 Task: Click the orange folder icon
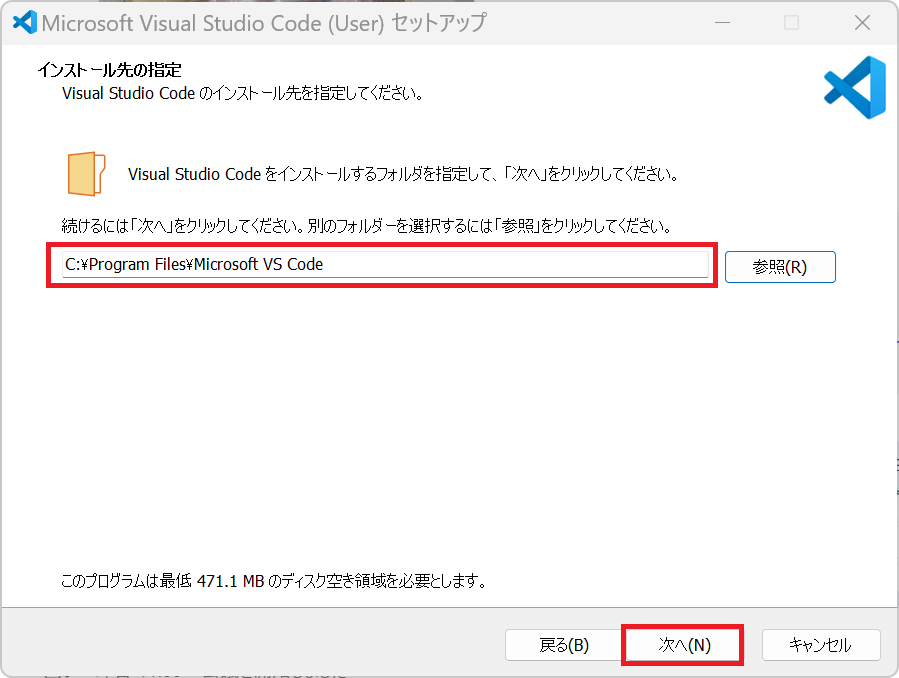(87, 173)
